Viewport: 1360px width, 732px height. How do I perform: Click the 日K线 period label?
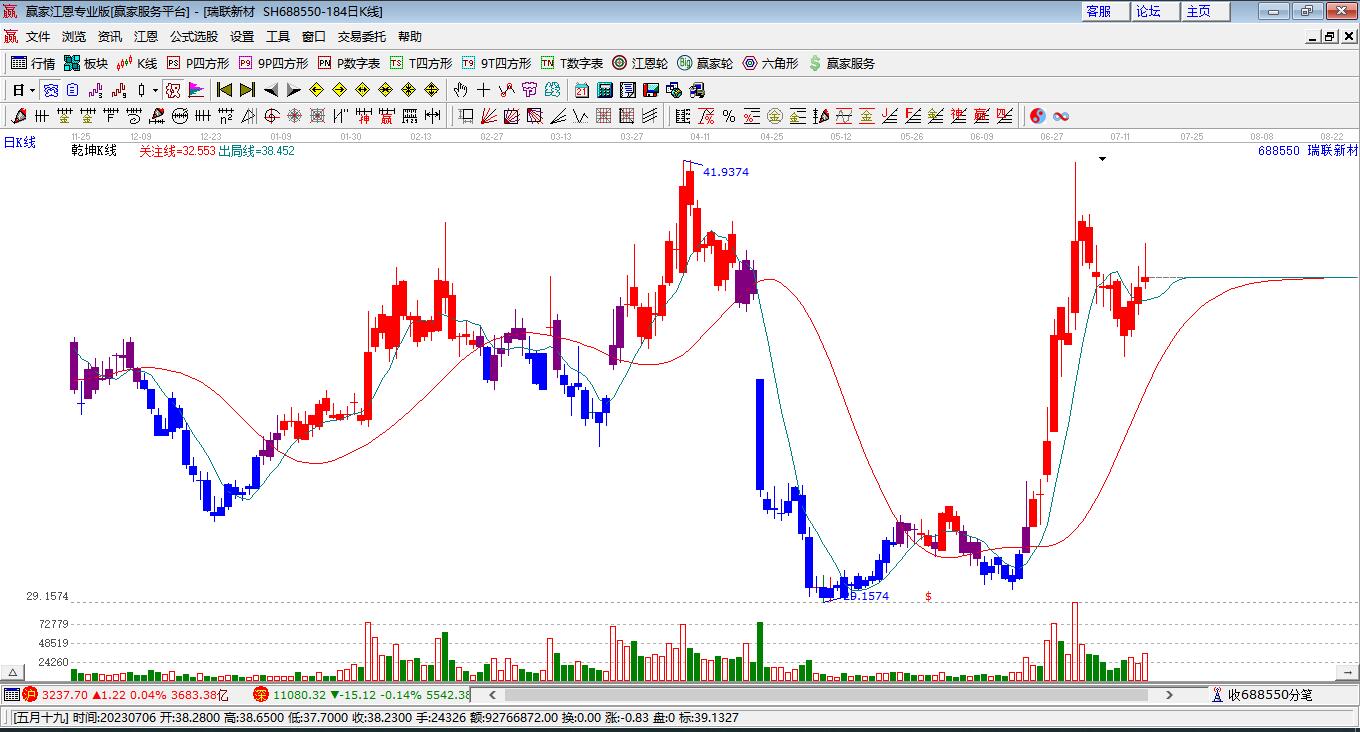[x=19, y=142]
